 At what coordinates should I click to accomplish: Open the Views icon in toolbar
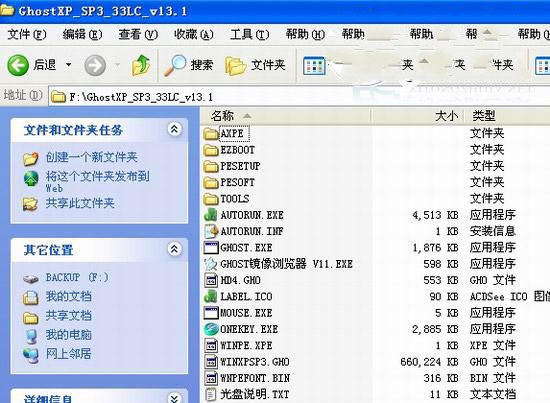[x=314, y=66]
